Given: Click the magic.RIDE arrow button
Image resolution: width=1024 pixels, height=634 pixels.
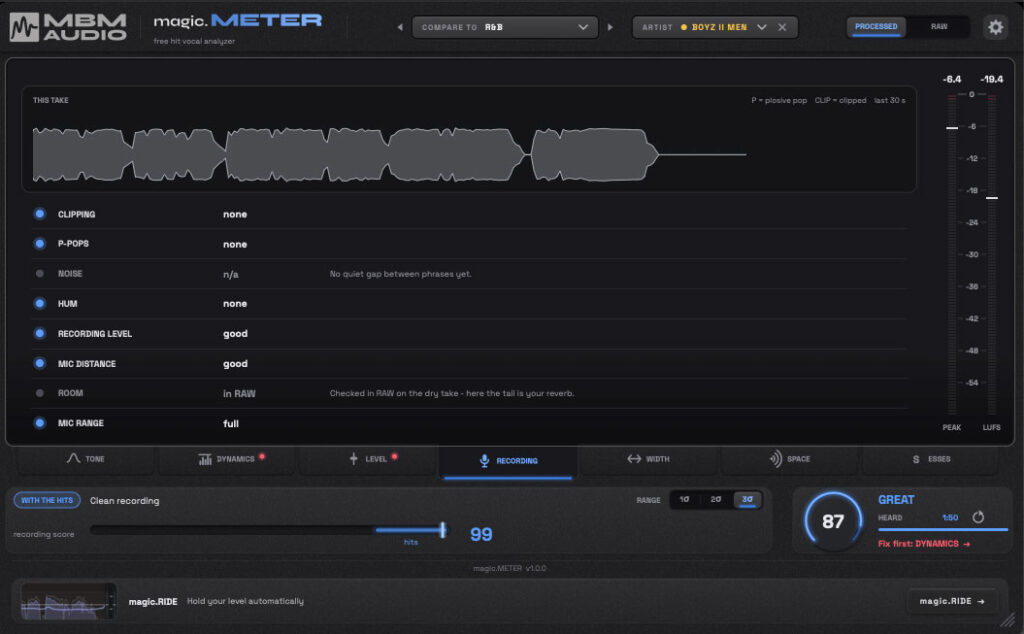Looking at the screenshot, I should click(952, 601).
